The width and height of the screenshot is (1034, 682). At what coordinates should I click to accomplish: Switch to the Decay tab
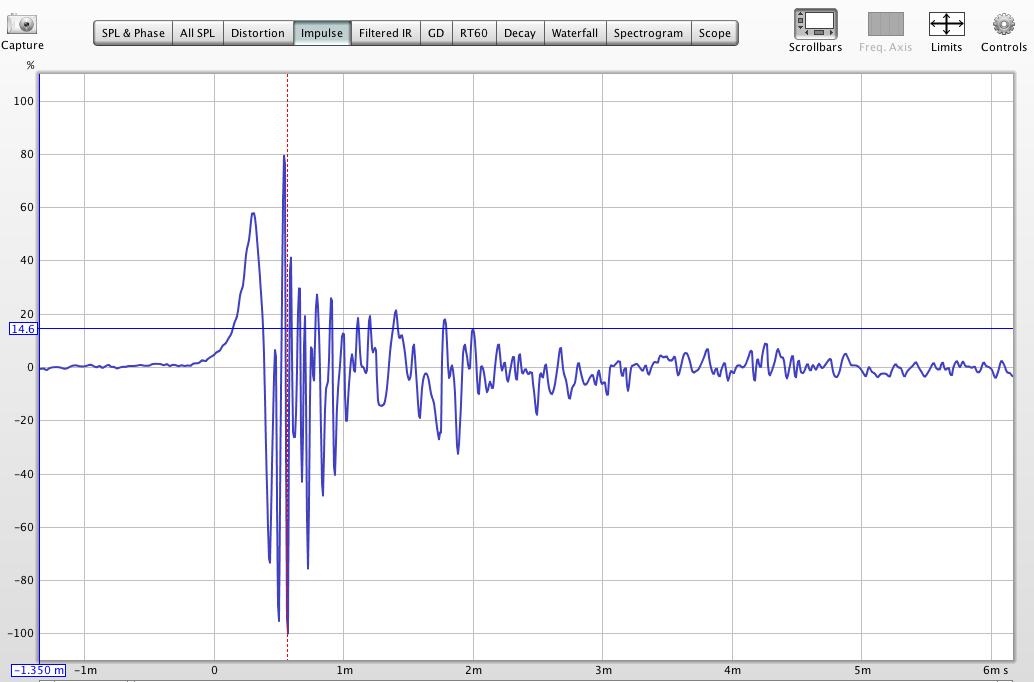(x=520, y=33)
